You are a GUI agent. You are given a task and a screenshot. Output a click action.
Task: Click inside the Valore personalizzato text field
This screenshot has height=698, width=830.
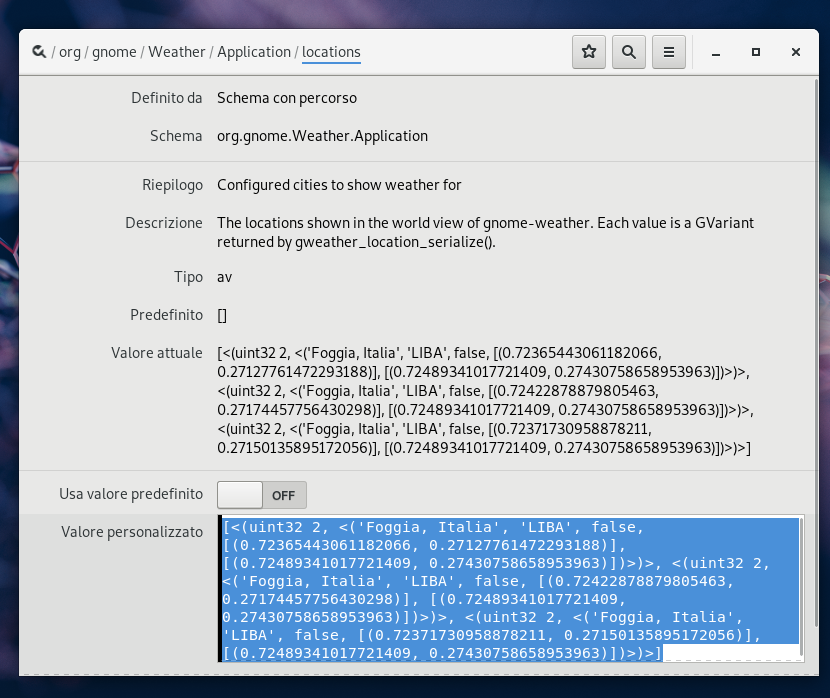[510, 589]
